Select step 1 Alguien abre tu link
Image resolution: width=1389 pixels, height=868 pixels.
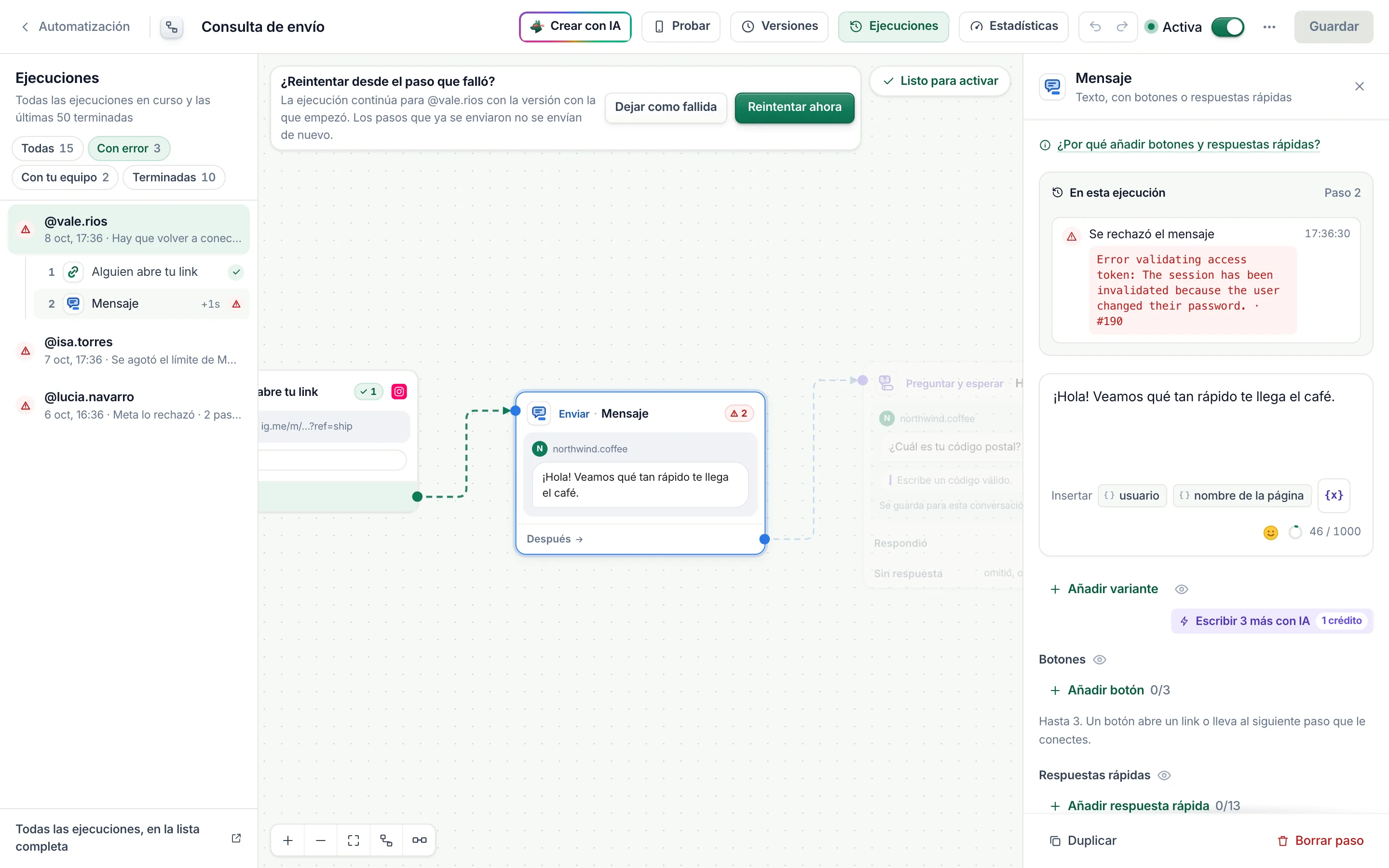coord(141,272)
